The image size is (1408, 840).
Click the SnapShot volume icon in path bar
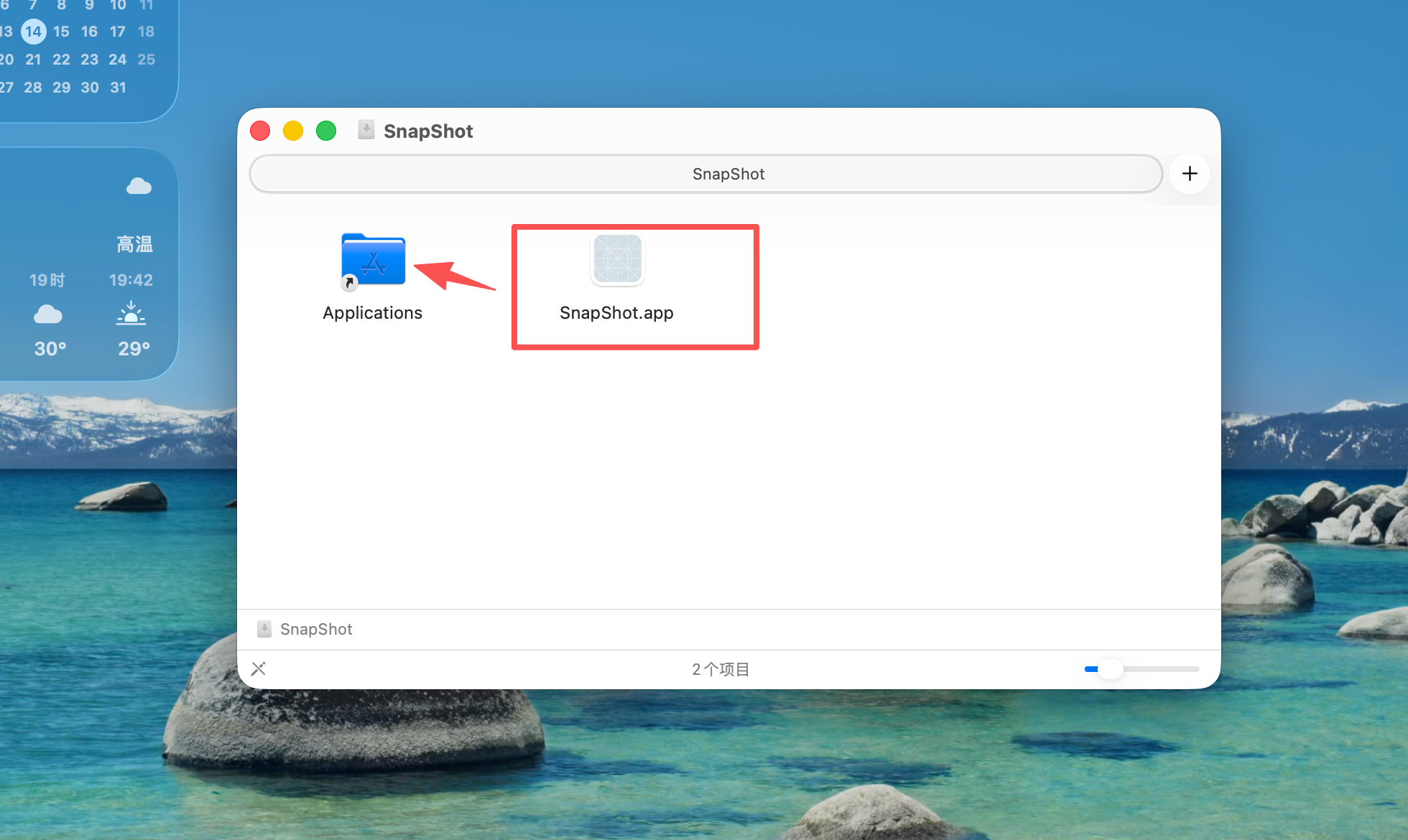(264, 629)
